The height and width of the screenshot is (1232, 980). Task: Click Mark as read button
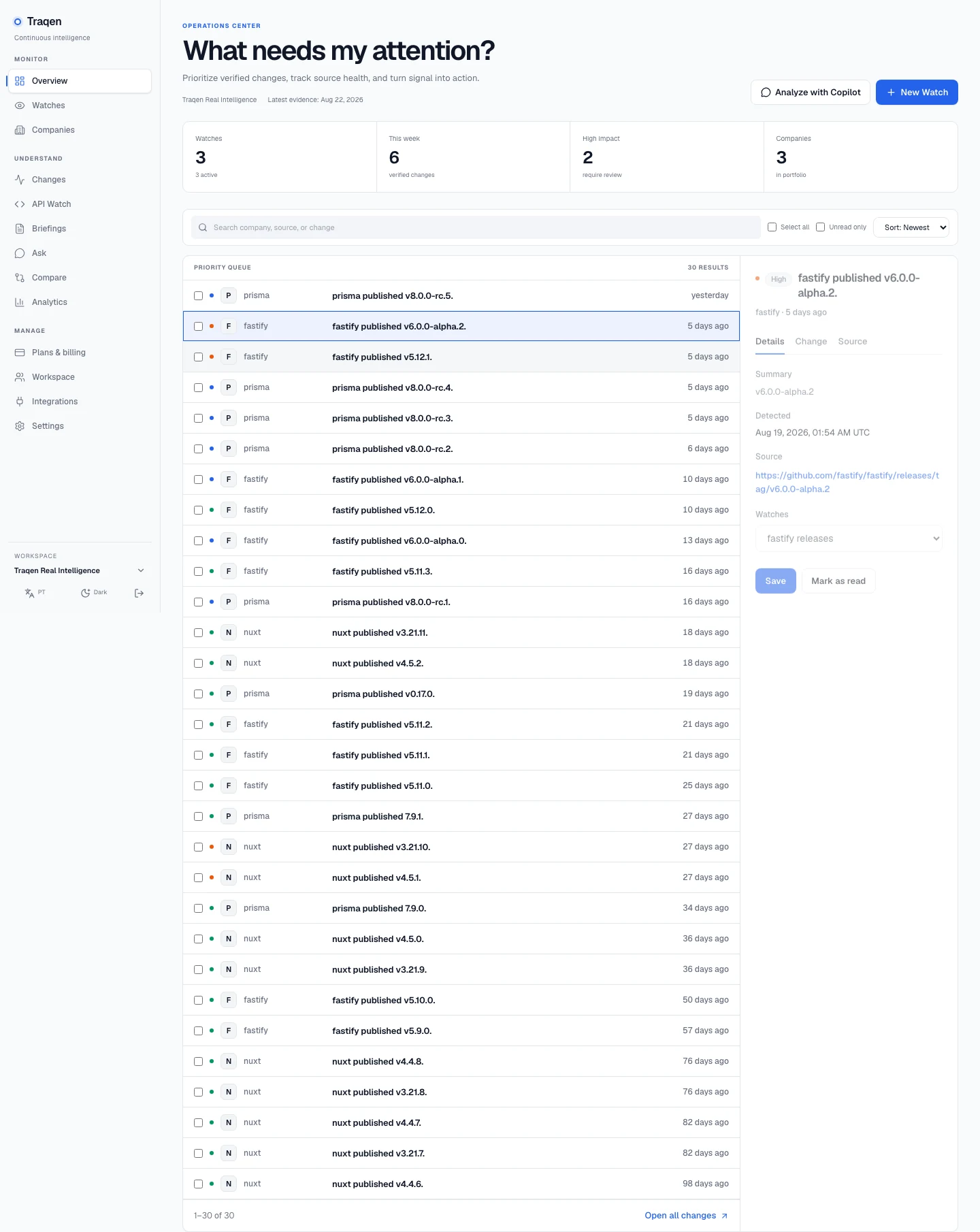pyautogui.click(x=838, y=581)
